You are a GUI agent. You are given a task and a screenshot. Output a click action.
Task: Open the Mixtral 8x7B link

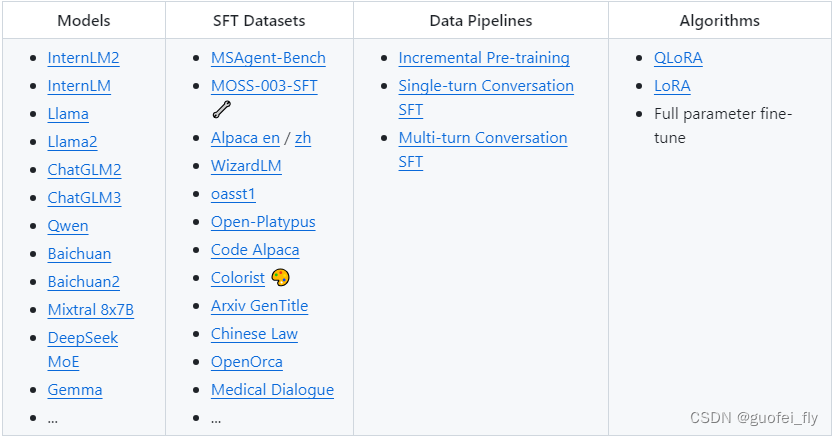[x=90, y=310]
